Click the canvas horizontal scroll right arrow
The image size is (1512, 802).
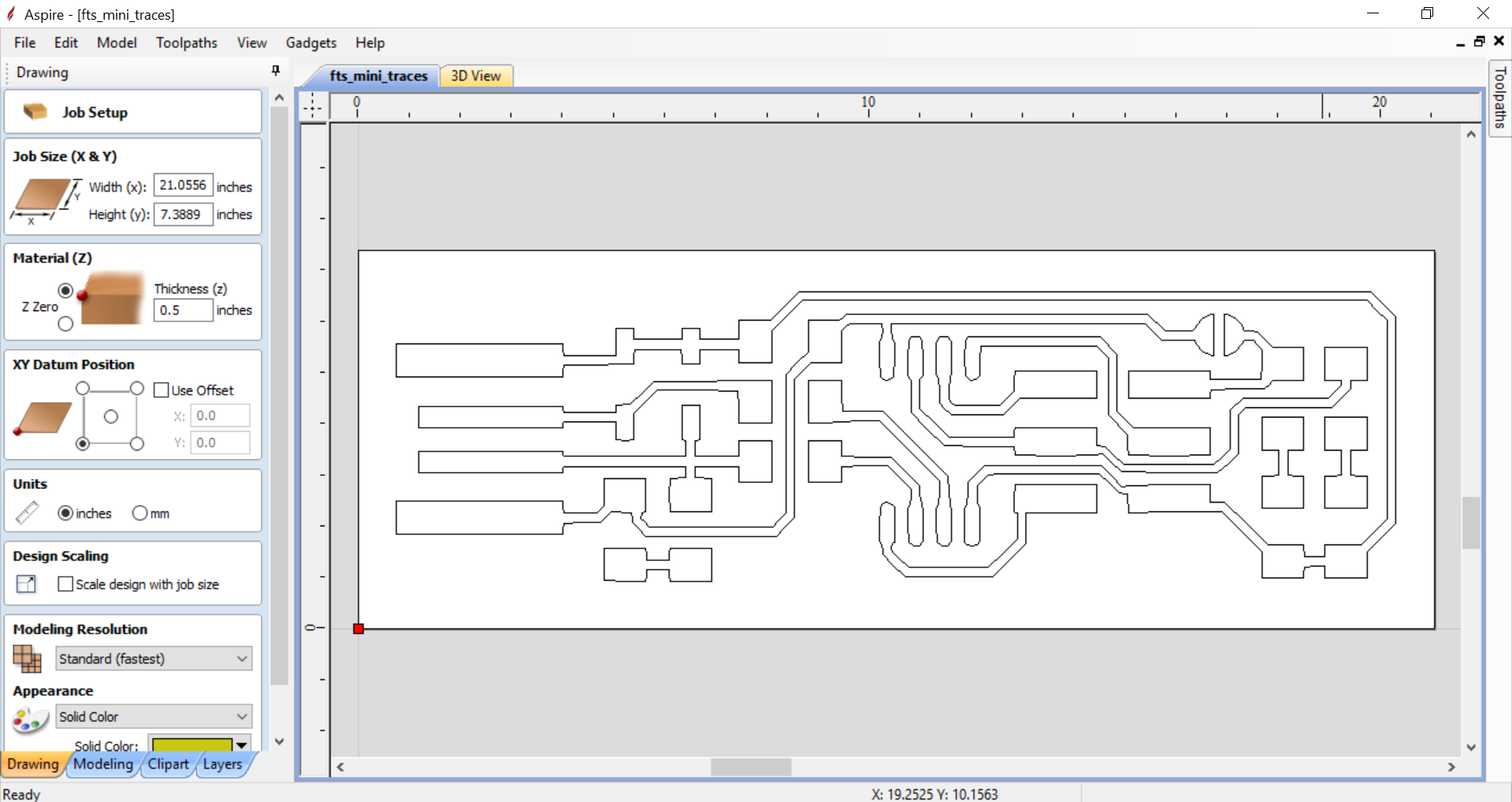click(x=1451, y=767)
